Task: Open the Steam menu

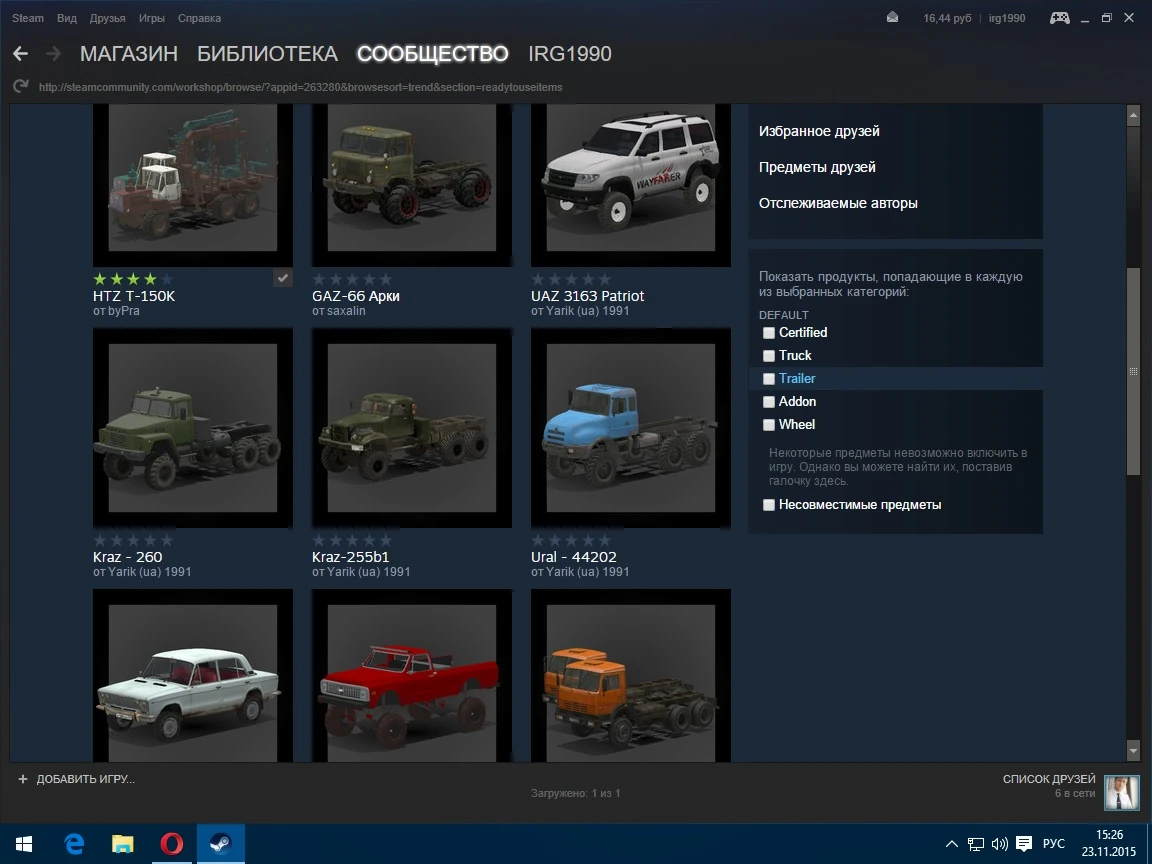Action: (27, 17)
